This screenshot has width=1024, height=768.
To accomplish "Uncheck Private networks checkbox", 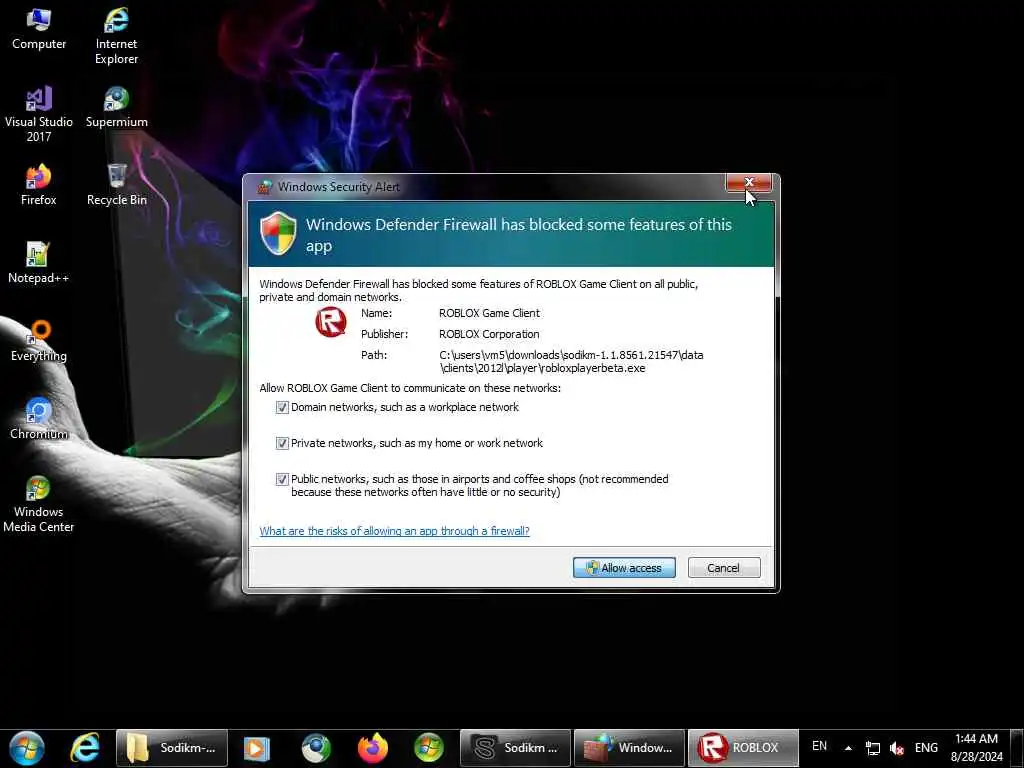I will 282,443.
